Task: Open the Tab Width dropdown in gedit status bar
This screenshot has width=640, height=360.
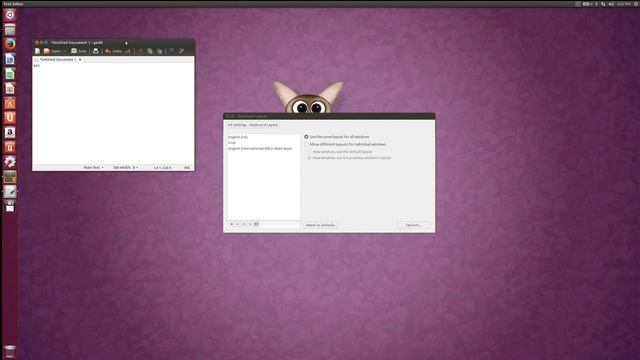Action: [125, 168]
